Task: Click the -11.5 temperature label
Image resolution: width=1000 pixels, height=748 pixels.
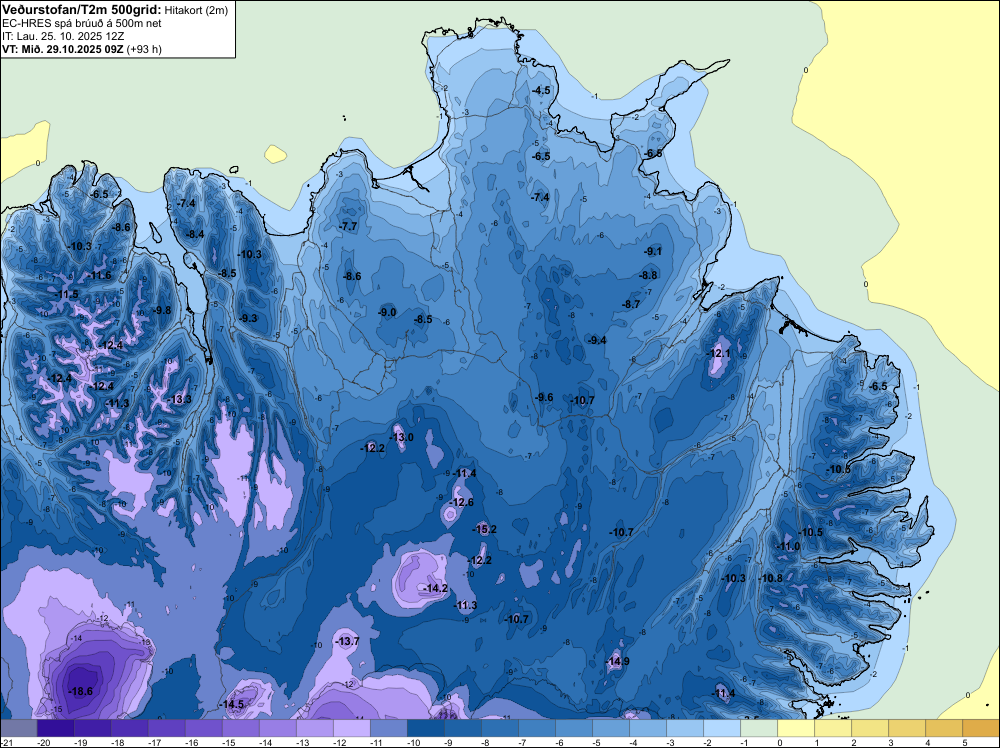Action: (x=67, y=295)
